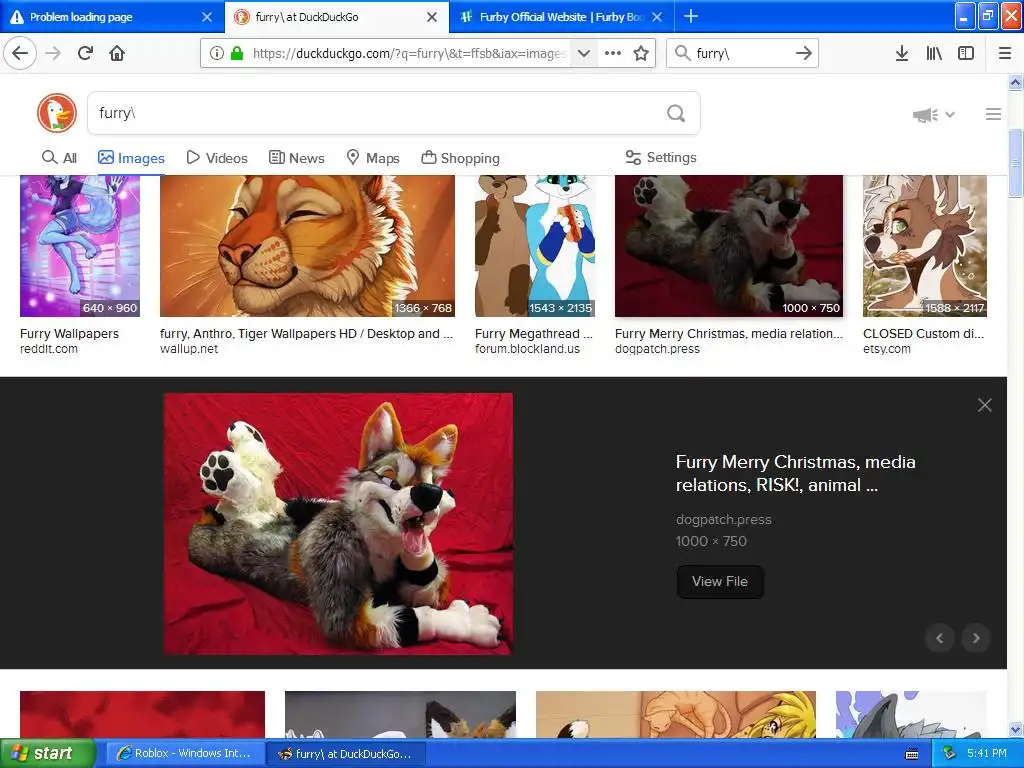Viewport: 1024px width, 768px height.
Task: Click the View File button
Action: pos(720,581)
